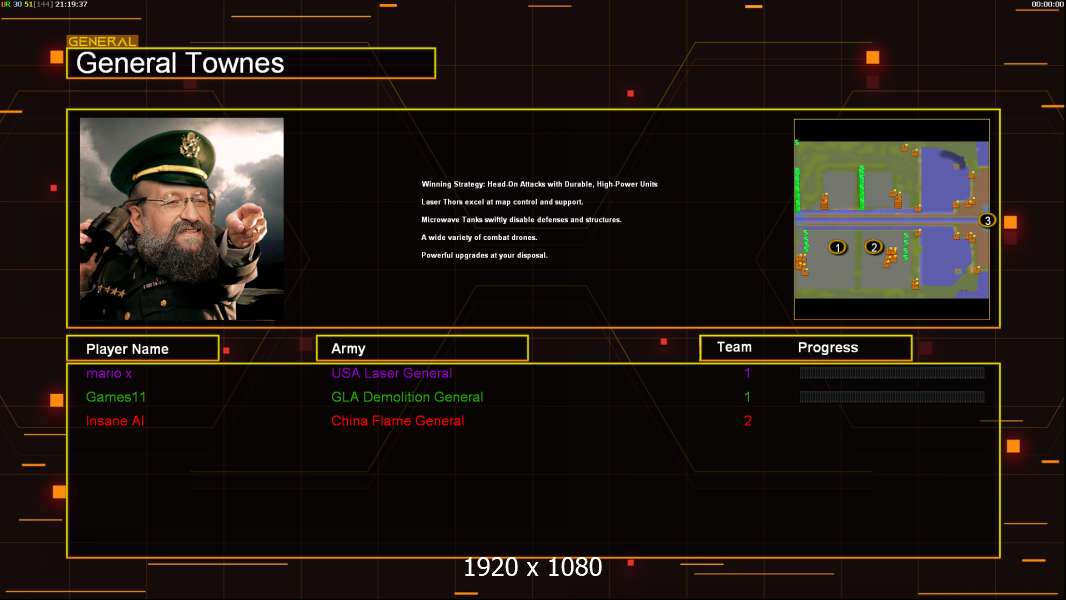Click the Team column header
Image resolution: width=1066 pixels, height=600 pixels.
click(x=734, y=347)
